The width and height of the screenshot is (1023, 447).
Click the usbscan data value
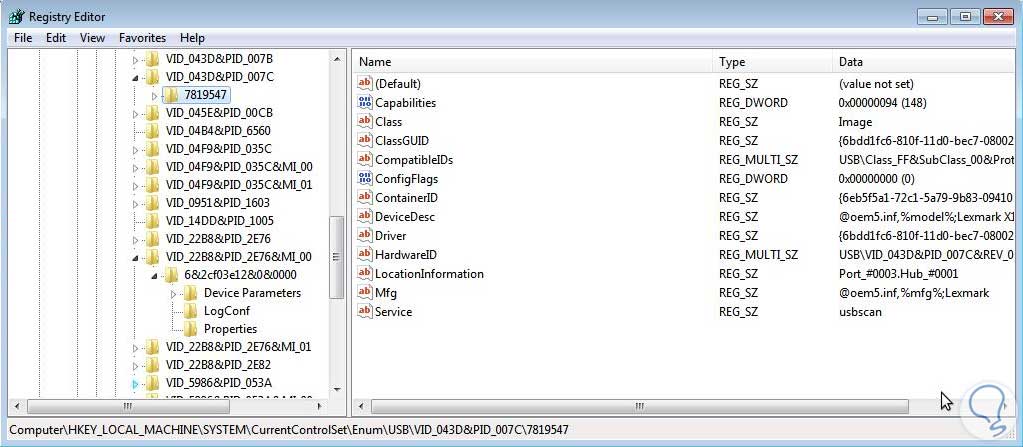click(860, 312)
